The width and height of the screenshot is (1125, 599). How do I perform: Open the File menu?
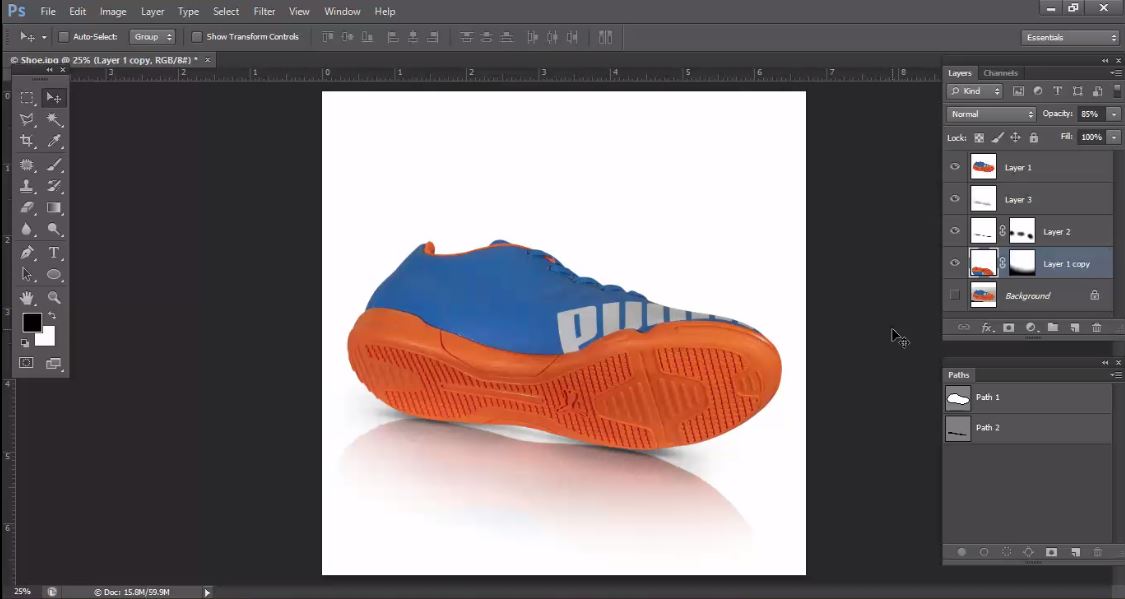click(x=48, y=11)
